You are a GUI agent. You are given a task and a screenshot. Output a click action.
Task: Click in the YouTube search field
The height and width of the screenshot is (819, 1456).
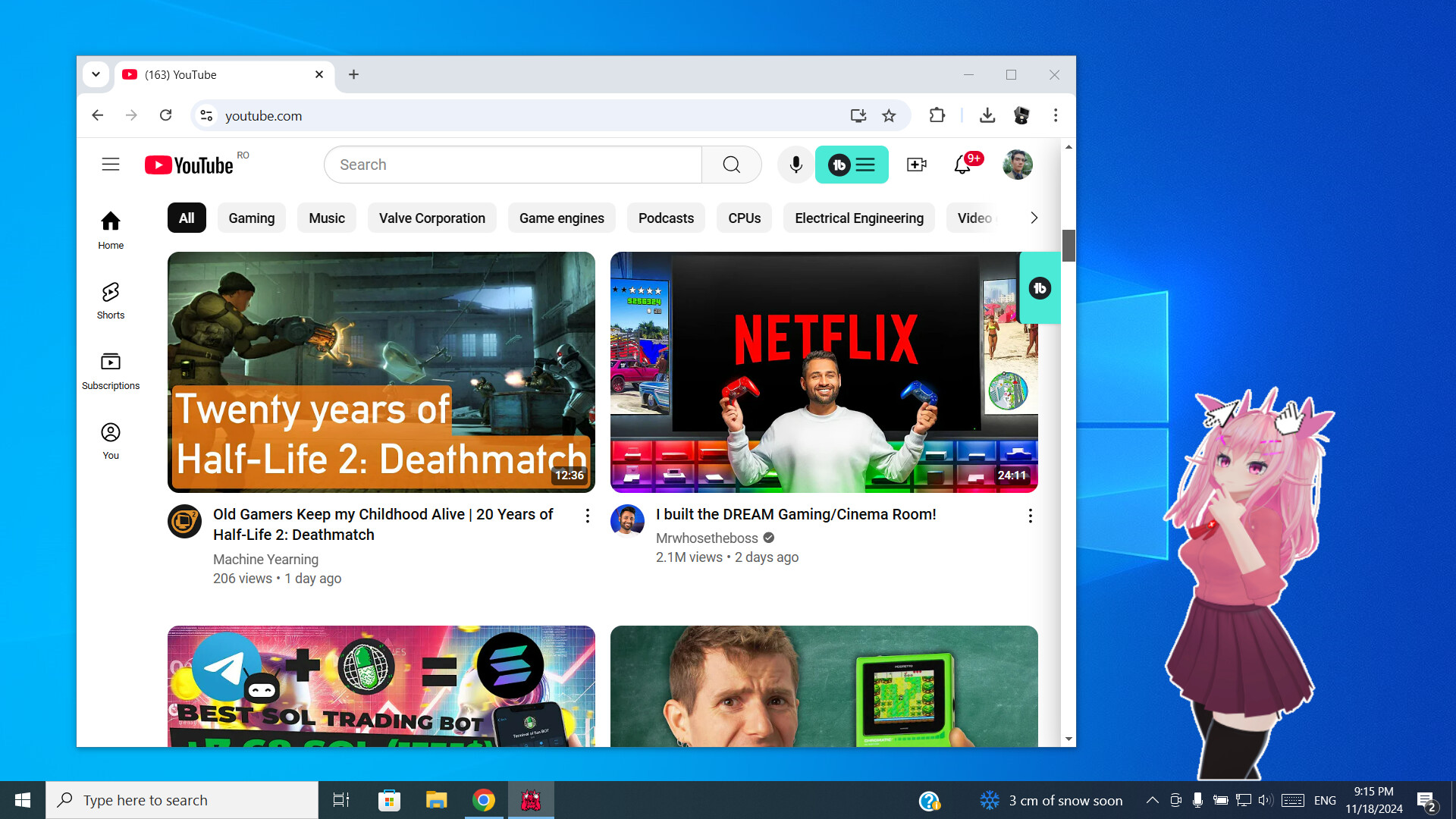(513, 165)
